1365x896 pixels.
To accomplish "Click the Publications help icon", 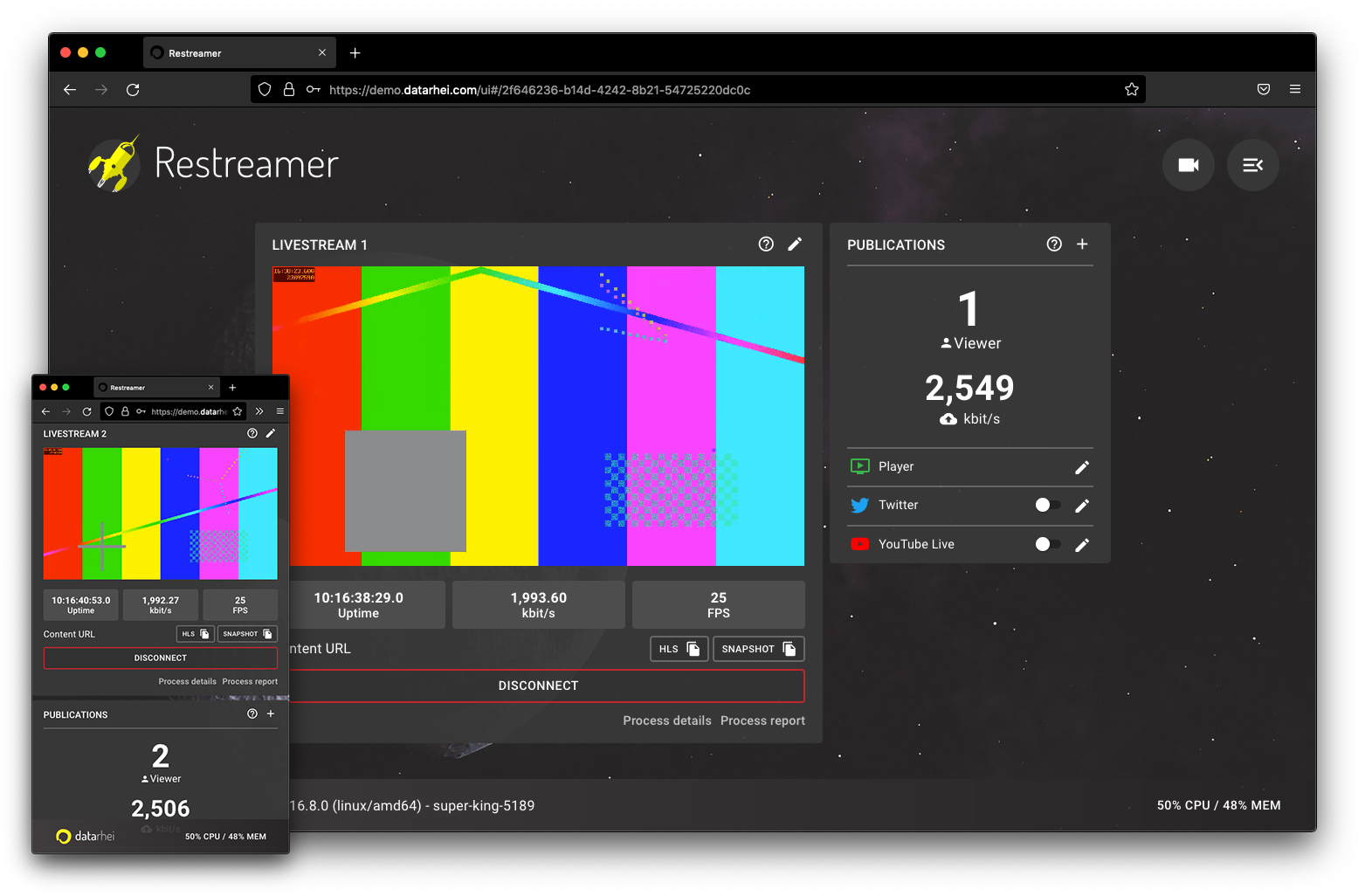I will coord(1053,245).
